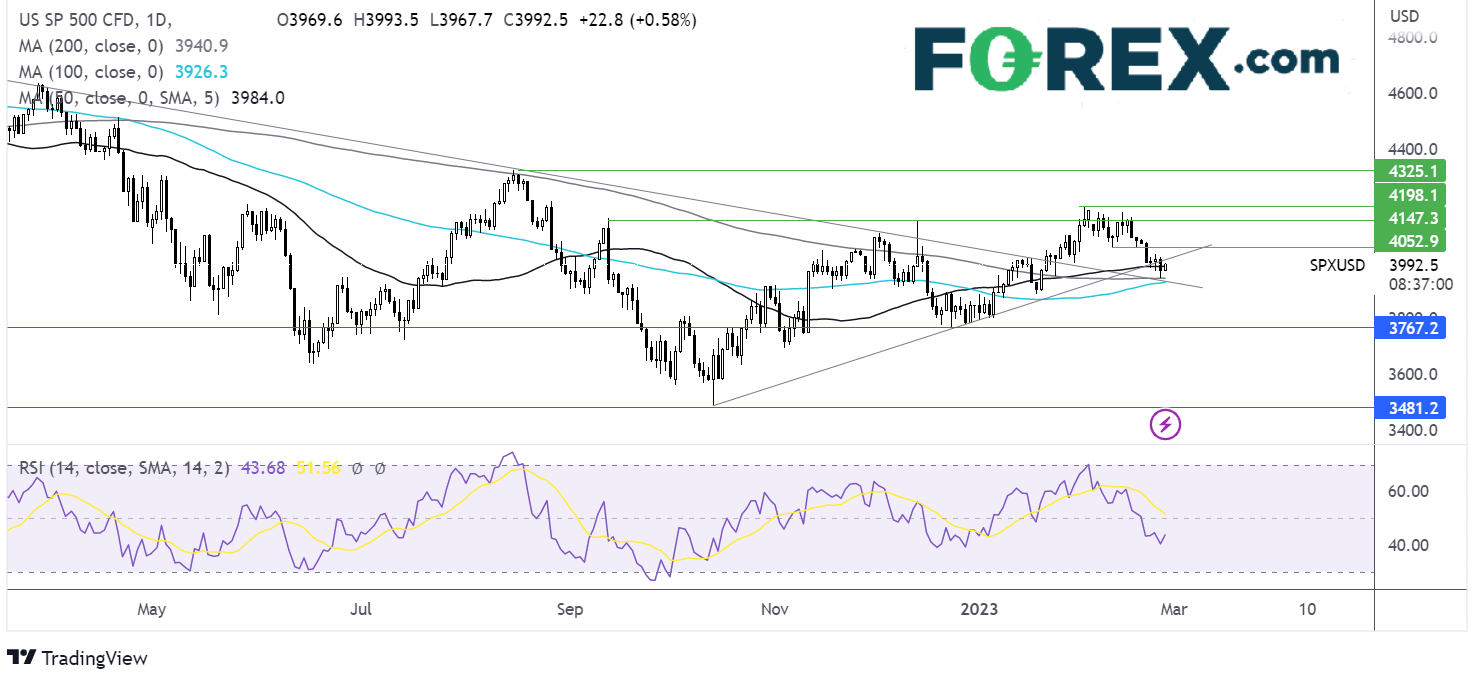The image size is (1482, 683).
Task: Click the 4147.3 green price label
Action: (1410, 217)
